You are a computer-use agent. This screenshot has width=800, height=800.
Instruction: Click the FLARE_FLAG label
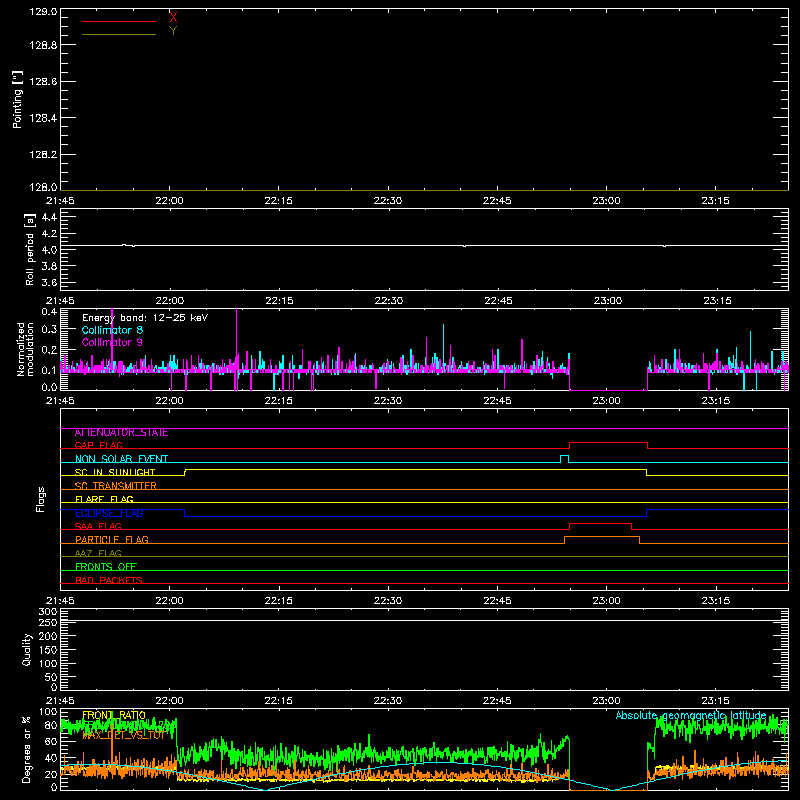click(x=104, y=499)
